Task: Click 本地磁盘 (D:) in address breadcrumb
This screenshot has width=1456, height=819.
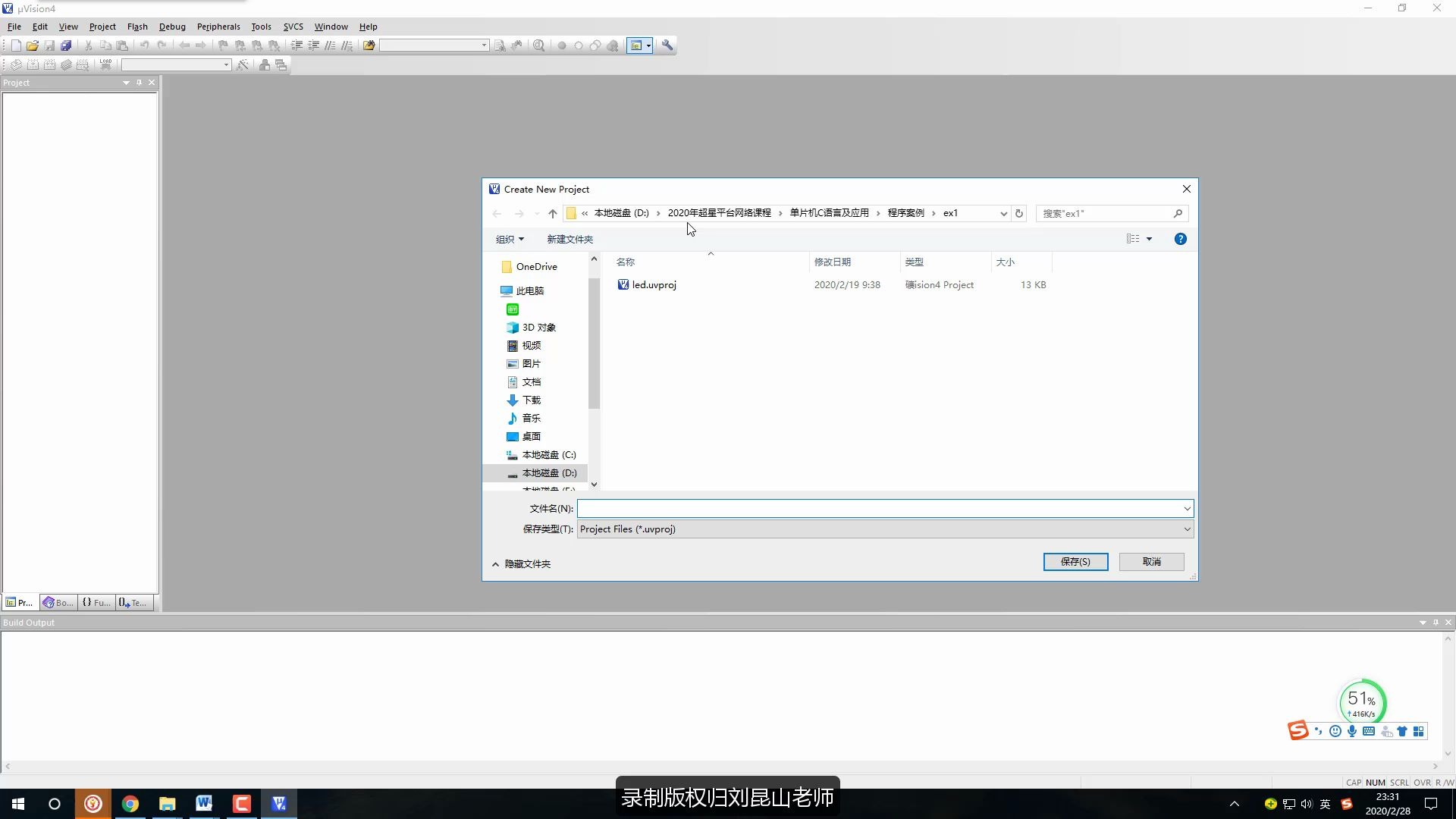Action: point(621,213)
